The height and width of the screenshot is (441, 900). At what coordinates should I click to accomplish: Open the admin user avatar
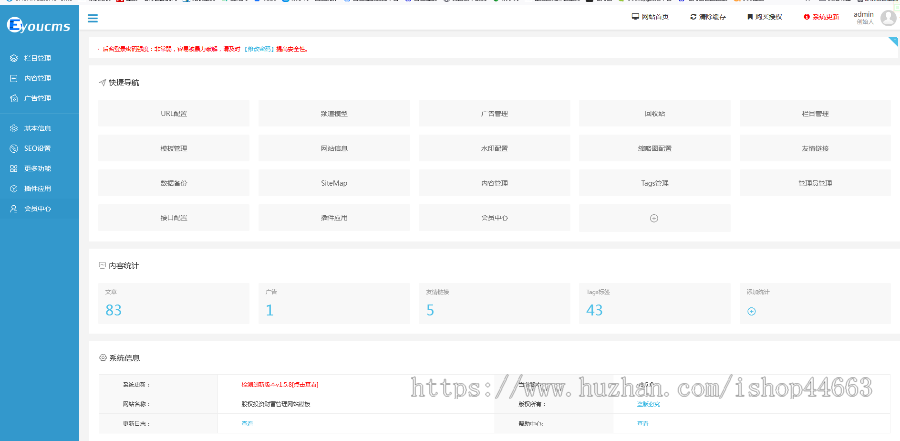(888, 17)
